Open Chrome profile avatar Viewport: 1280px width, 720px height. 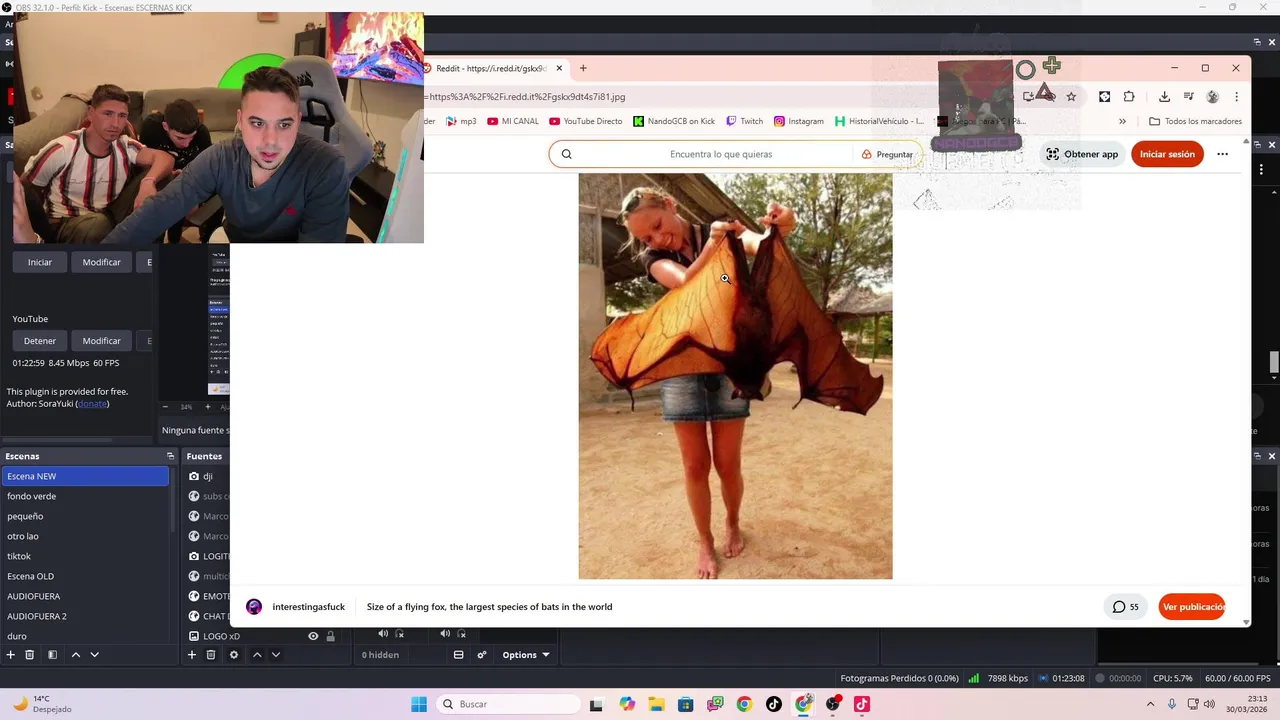1213,97
